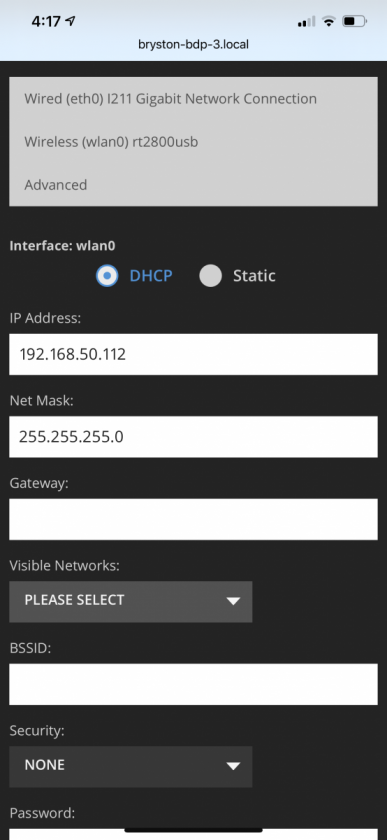The width and height of the screenshot is (387, 840).
Task: Tap the battery status icon
Action: (354, 21)
